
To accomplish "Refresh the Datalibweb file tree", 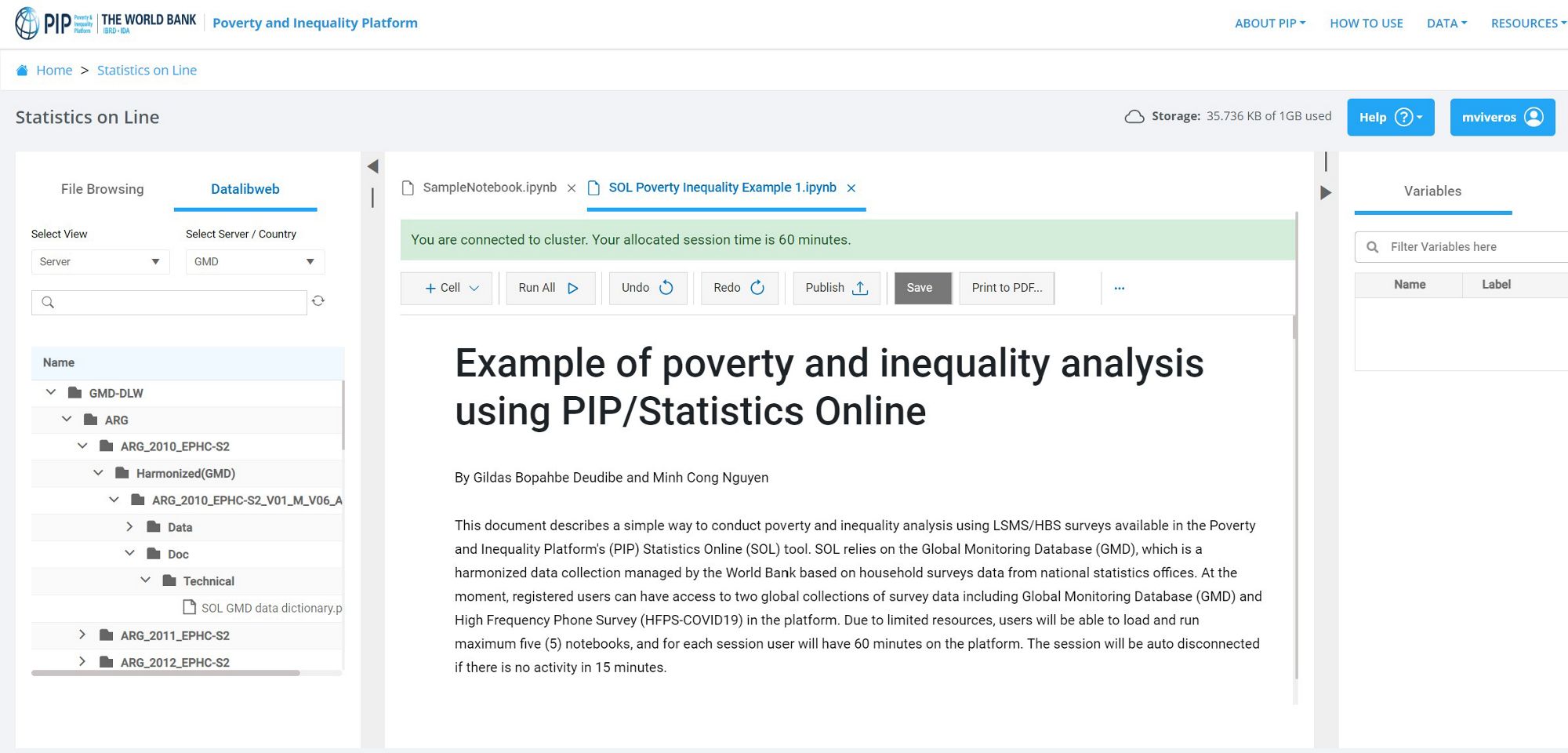I will coord(318,301).
